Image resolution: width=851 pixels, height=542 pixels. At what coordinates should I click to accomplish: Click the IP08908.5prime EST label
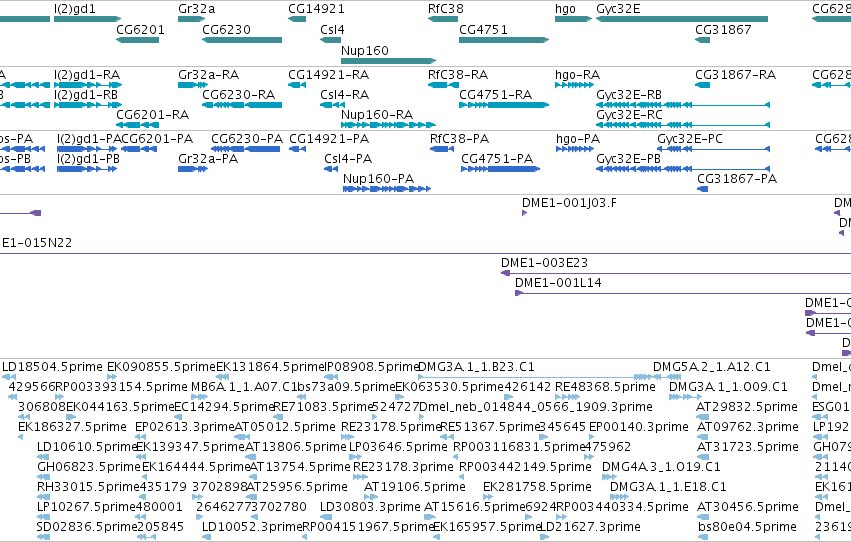click(x=372, y=367)
